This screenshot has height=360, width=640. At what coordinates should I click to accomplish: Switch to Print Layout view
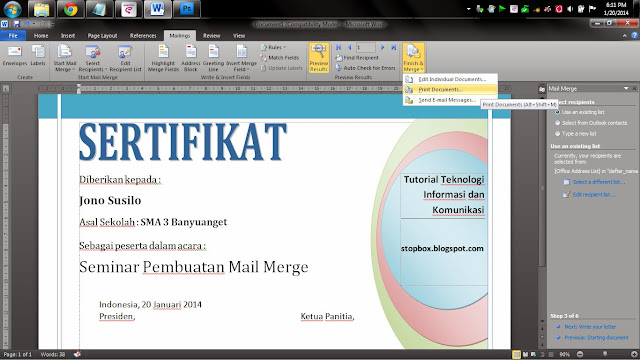point(516,354)
